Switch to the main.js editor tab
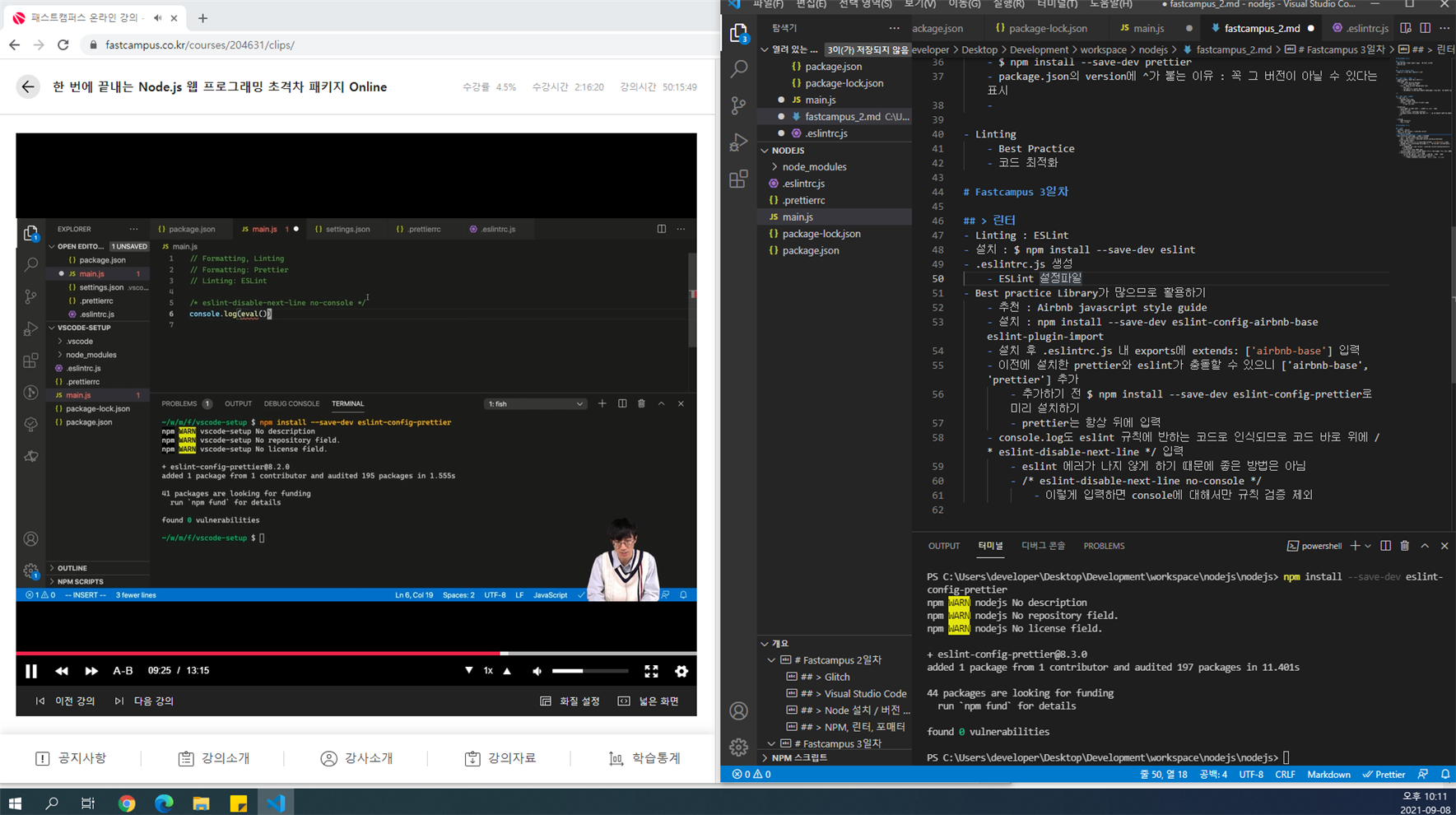 (1148, 28)
